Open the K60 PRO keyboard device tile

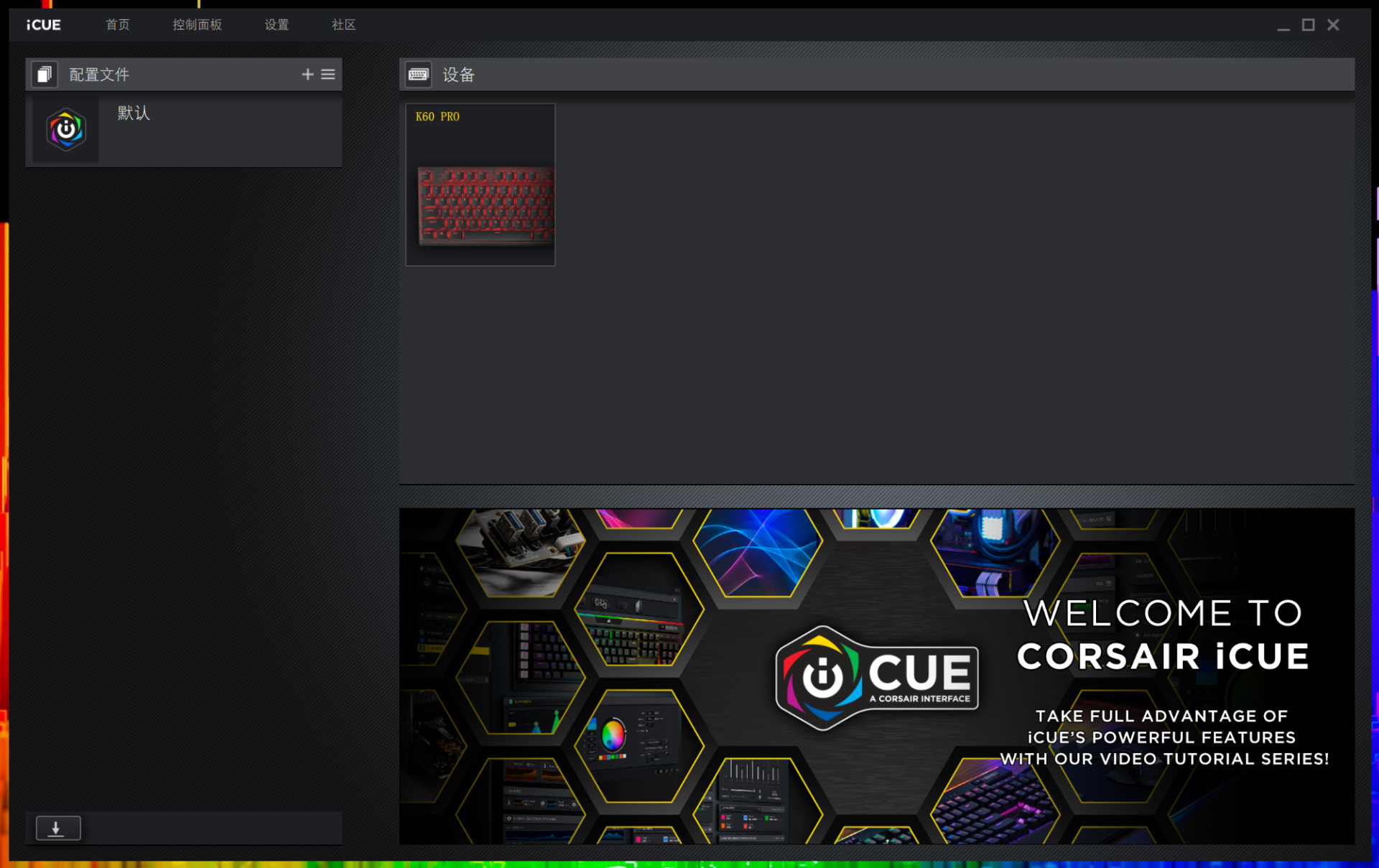point(480,185)
